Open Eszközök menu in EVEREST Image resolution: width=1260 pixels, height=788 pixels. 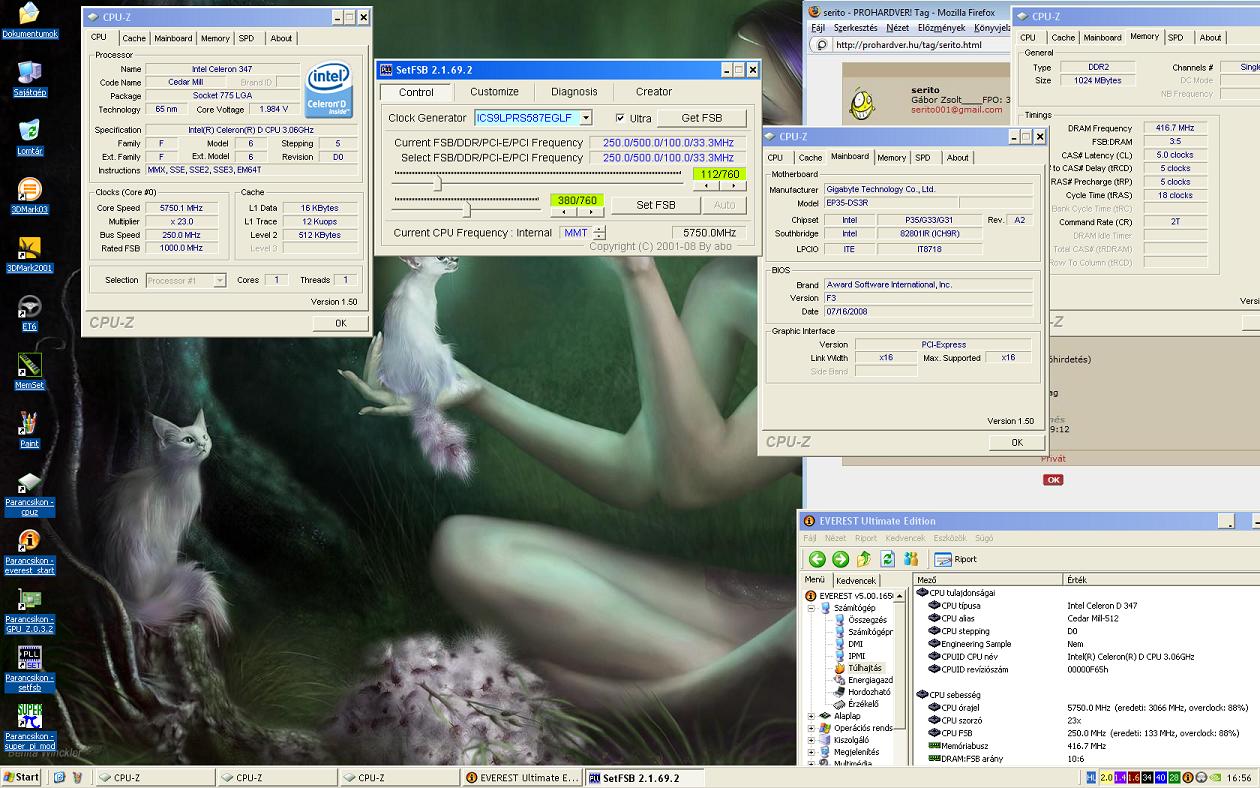950,538
